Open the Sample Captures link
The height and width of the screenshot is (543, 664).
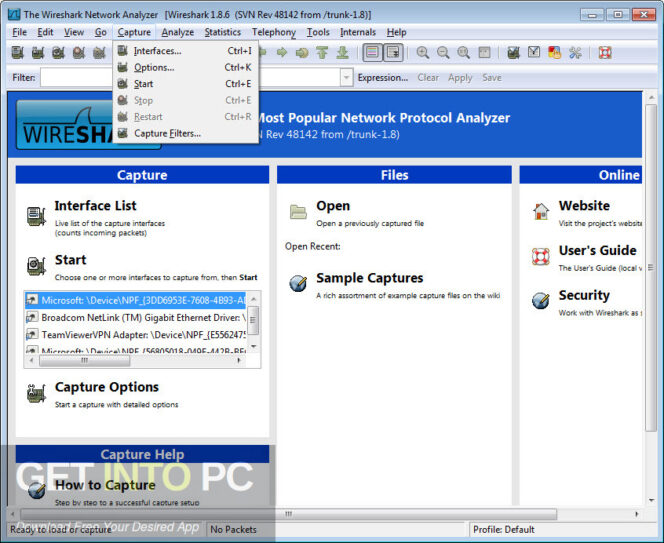(x=370, y=278)
